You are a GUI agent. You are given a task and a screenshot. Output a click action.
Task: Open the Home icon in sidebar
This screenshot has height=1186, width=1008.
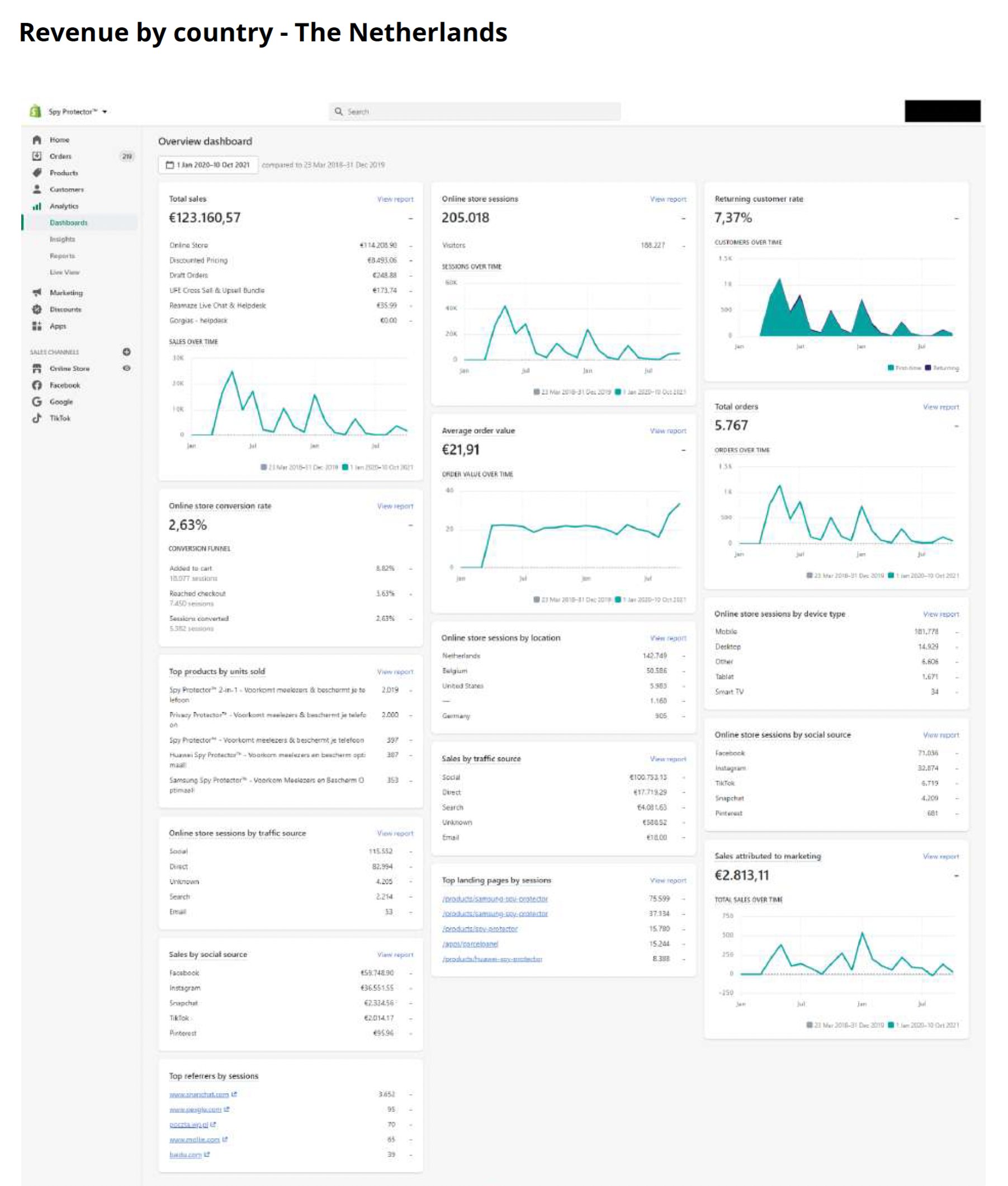[37, 139]
